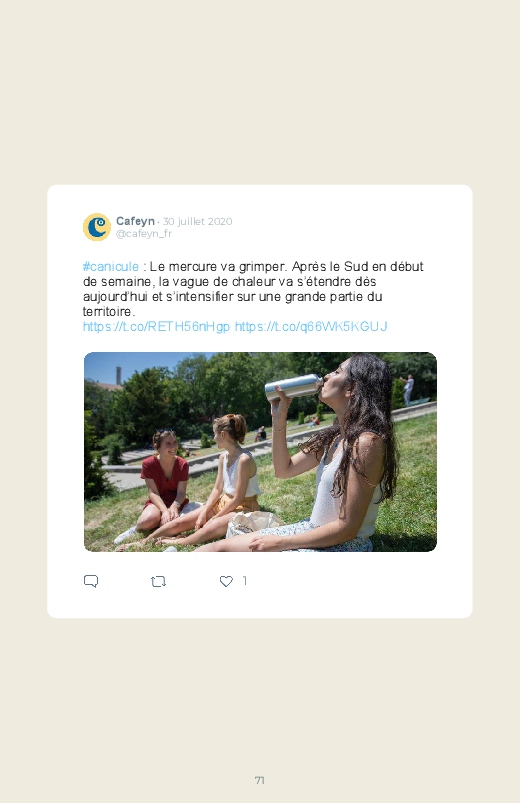520x803 pixels.
Task: Click the reply speech bubble icon
Action: point(91,581)
